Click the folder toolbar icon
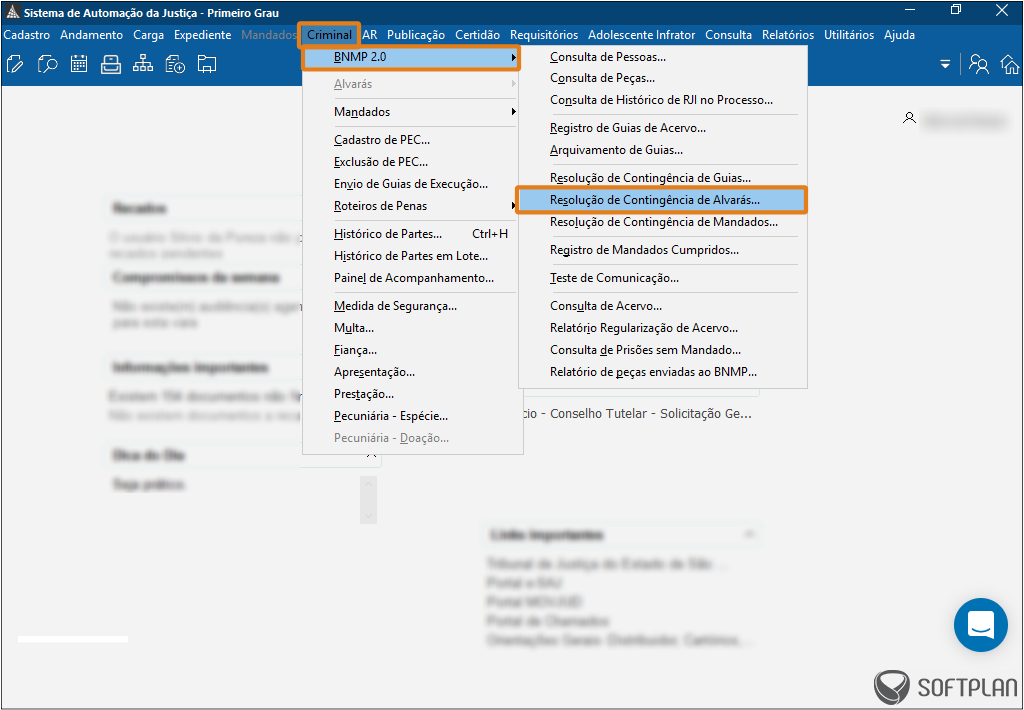 tap(207, 64)
